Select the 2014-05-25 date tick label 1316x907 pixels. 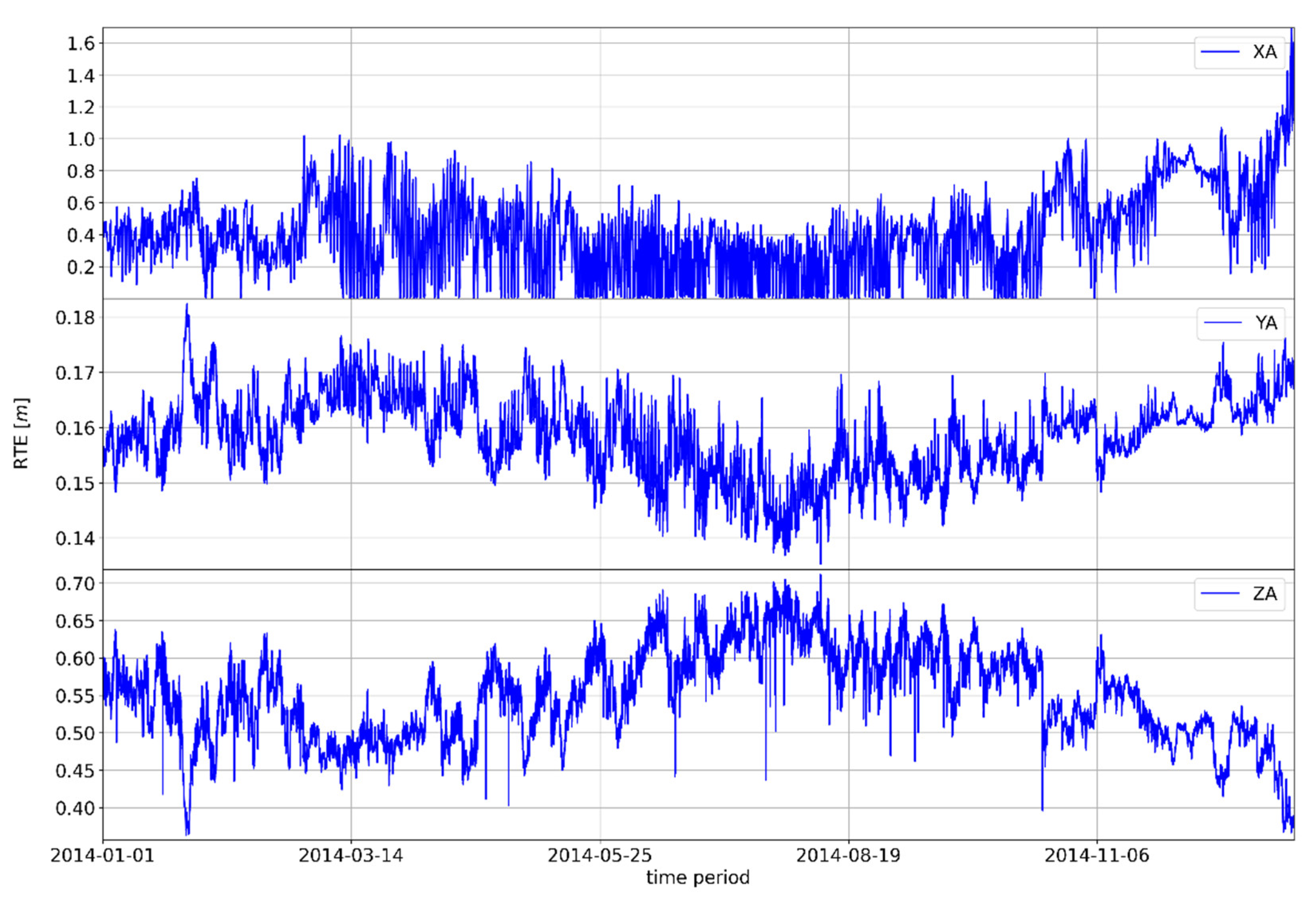point(600,855)
